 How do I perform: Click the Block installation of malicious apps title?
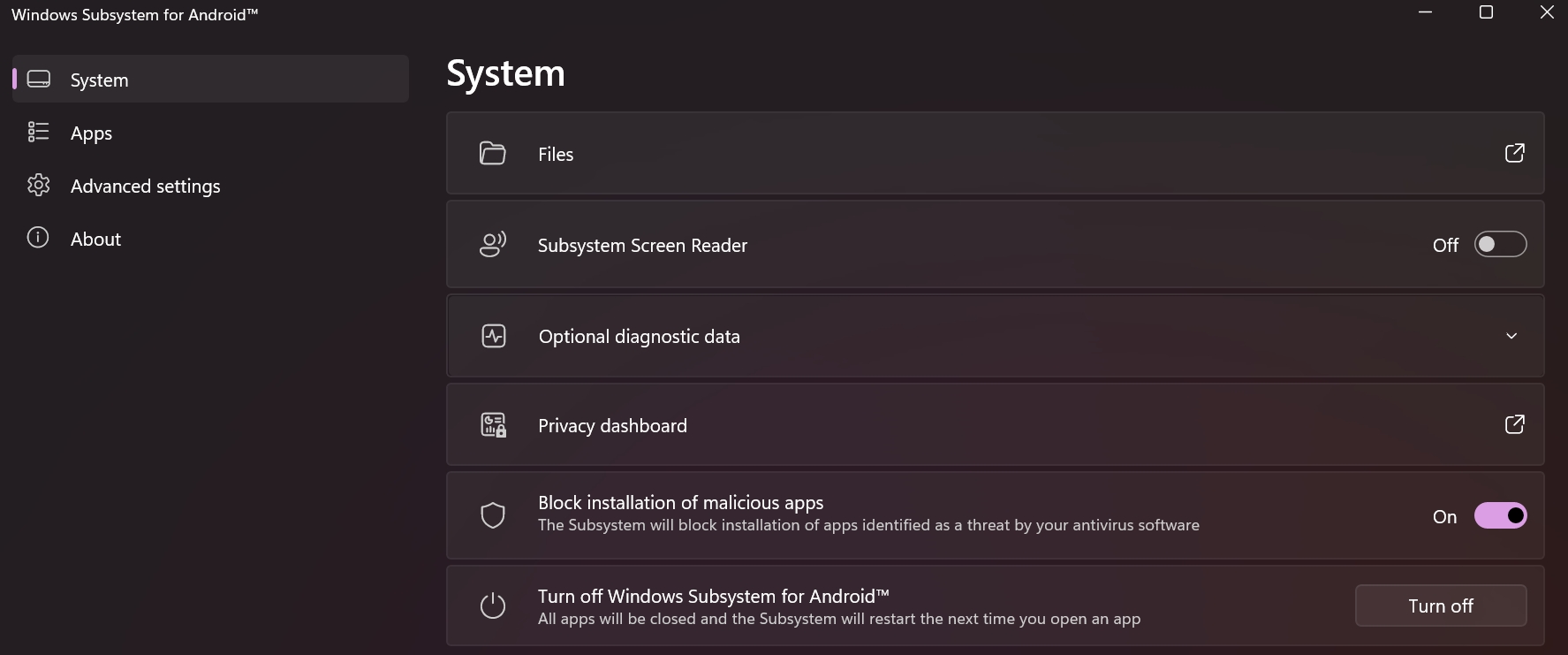[681, 502]
